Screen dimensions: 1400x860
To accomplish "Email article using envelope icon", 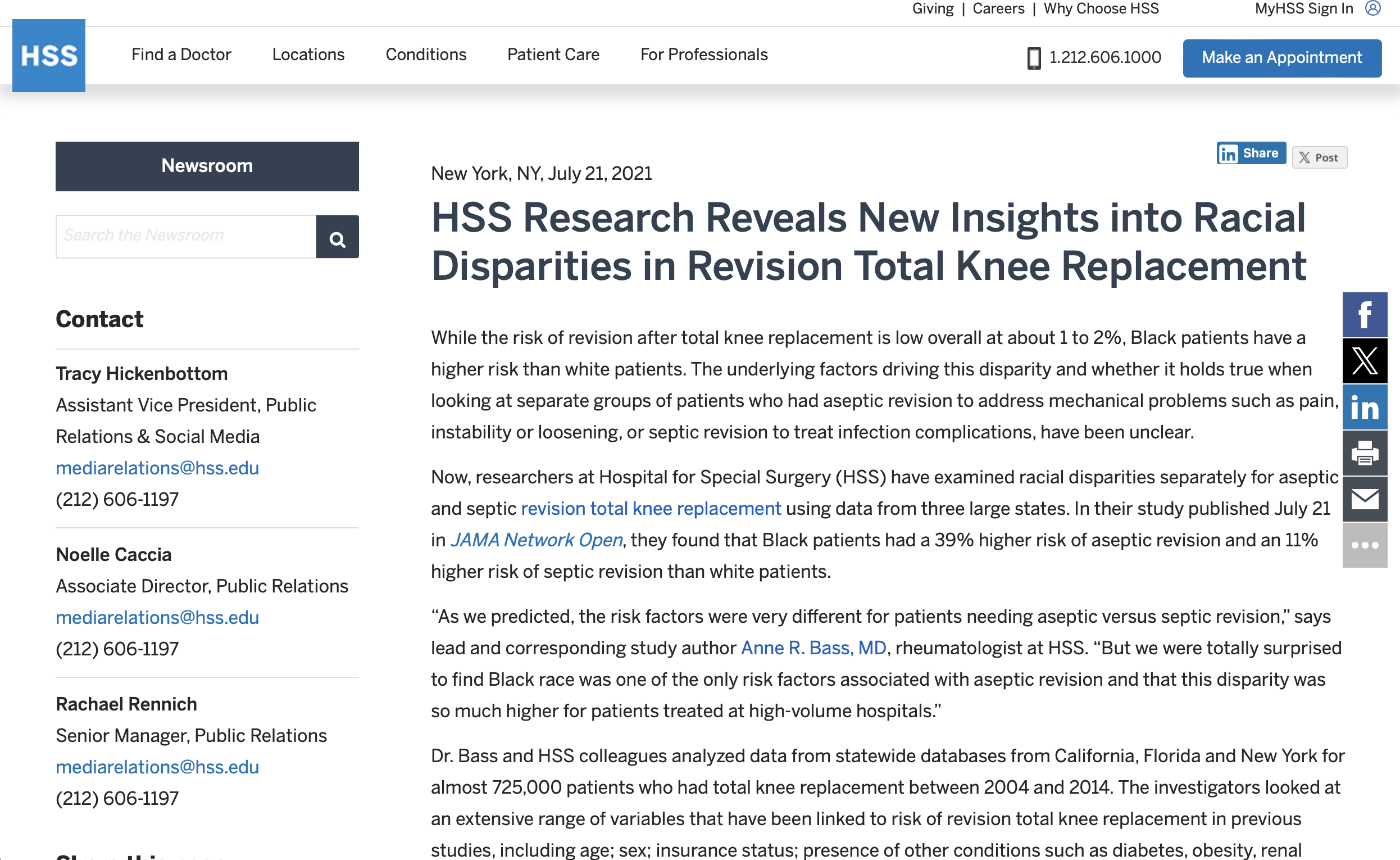I will click(1364, 499).
